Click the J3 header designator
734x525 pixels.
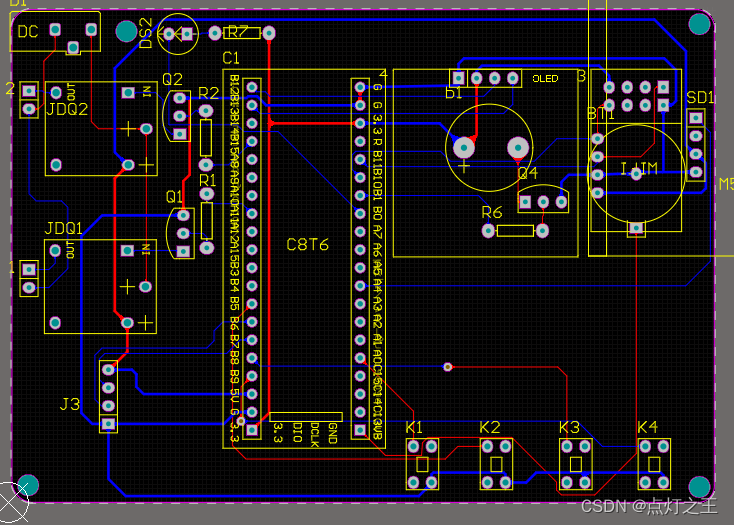pyautogui.click(x=70, y=404)
